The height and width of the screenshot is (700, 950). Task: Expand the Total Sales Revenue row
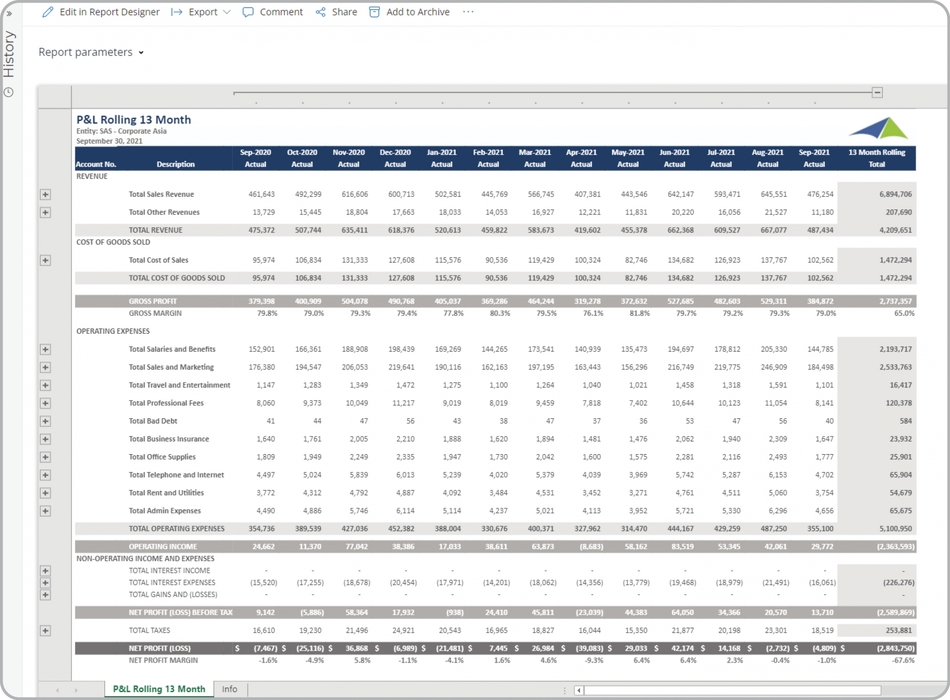pyautogui.click(x=45, y=195)
